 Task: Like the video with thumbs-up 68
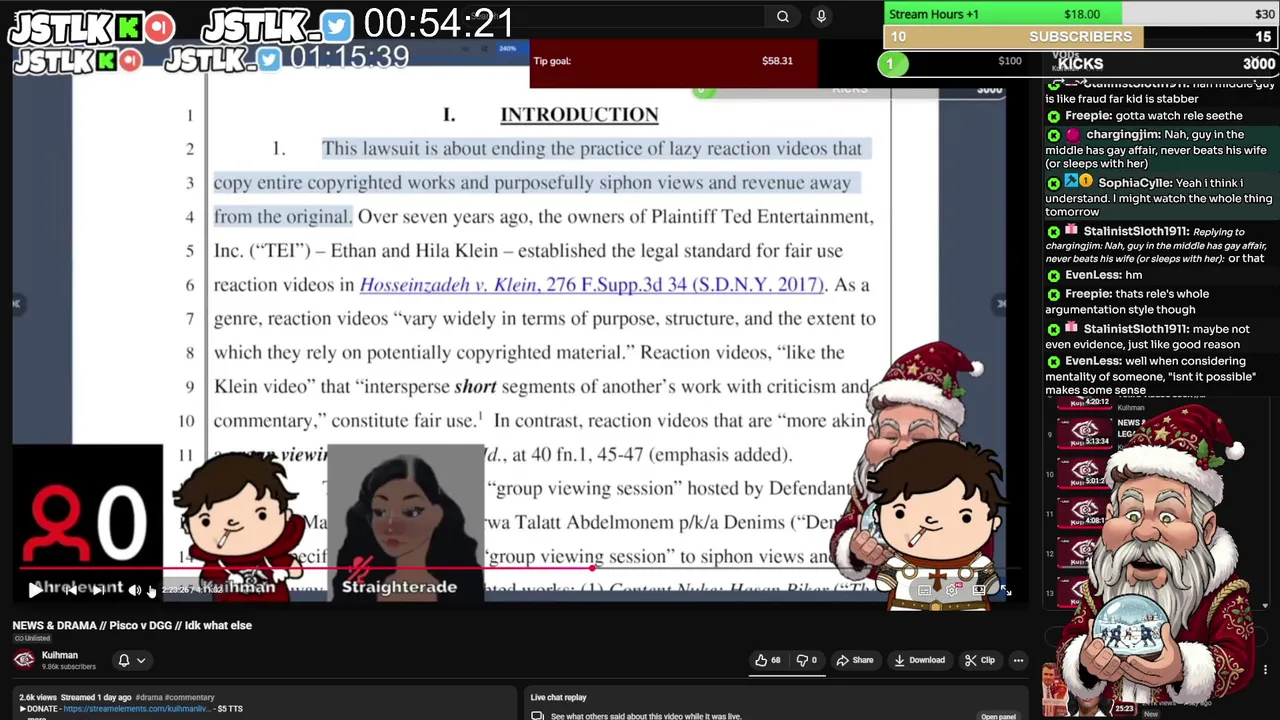click(x=768, y=660)
